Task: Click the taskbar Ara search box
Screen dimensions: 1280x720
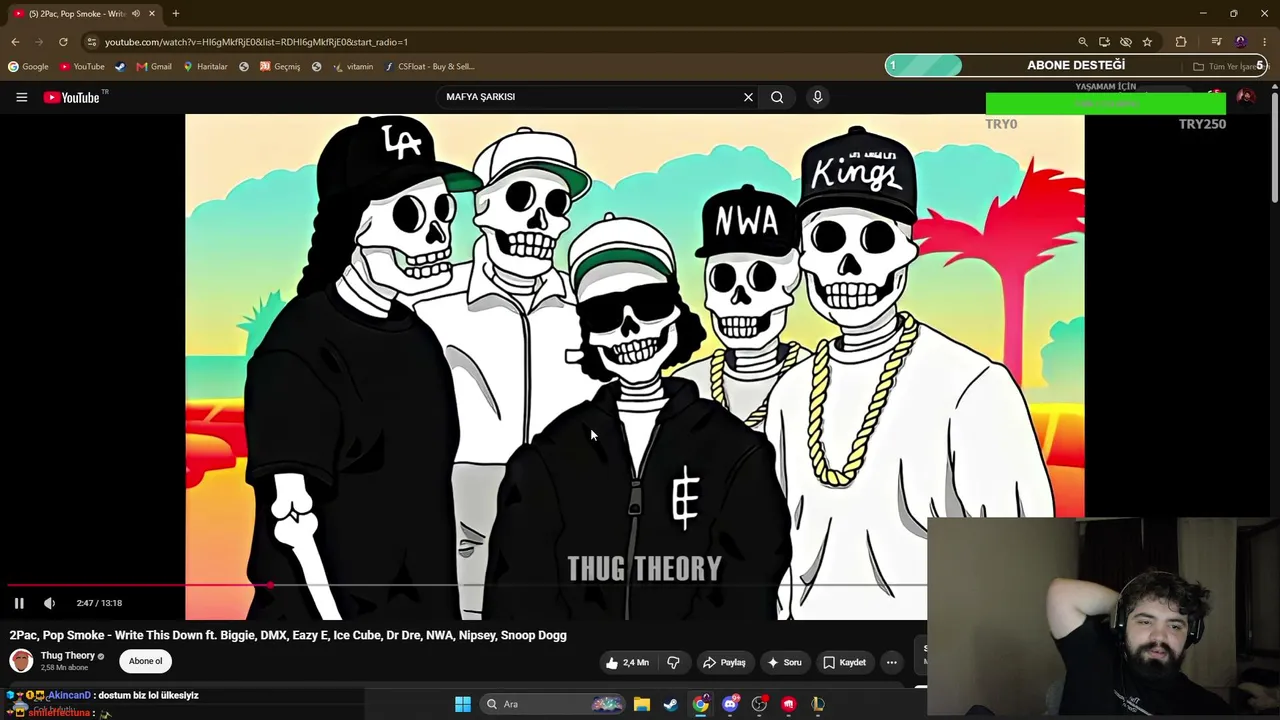Action: point(553,704)
